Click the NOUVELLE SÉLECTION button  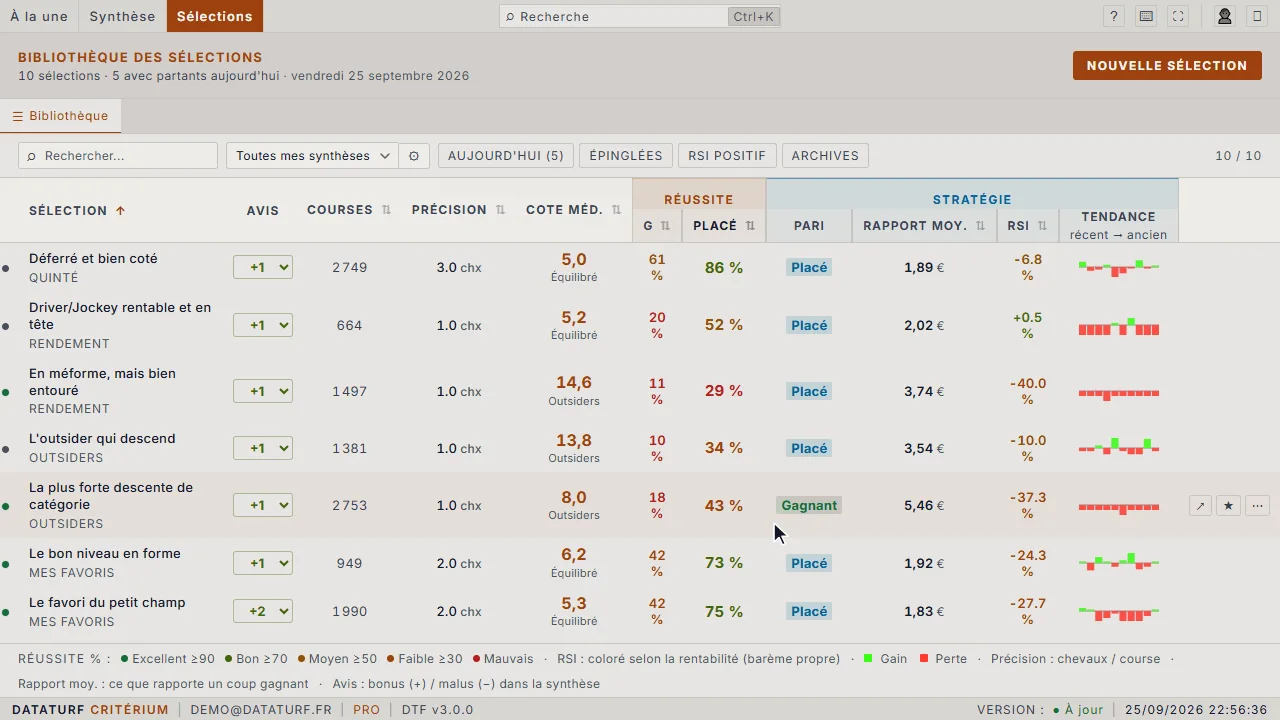pyautogui.click(x=1167, y=66)
